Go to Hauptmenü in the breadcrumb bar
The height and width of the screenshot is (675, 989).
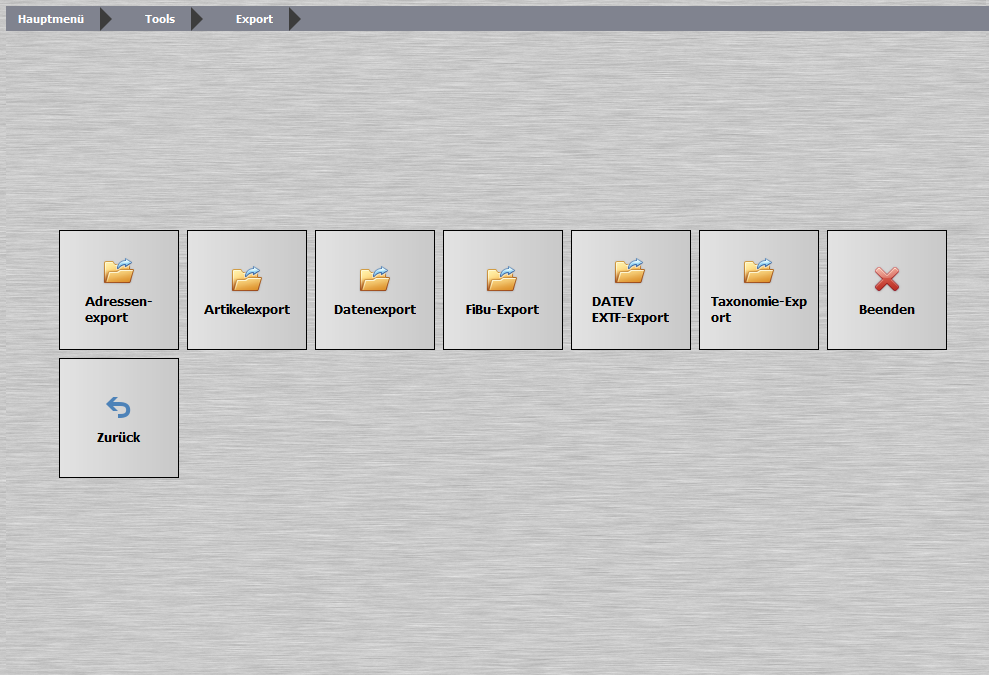click(x=51, y=19)
